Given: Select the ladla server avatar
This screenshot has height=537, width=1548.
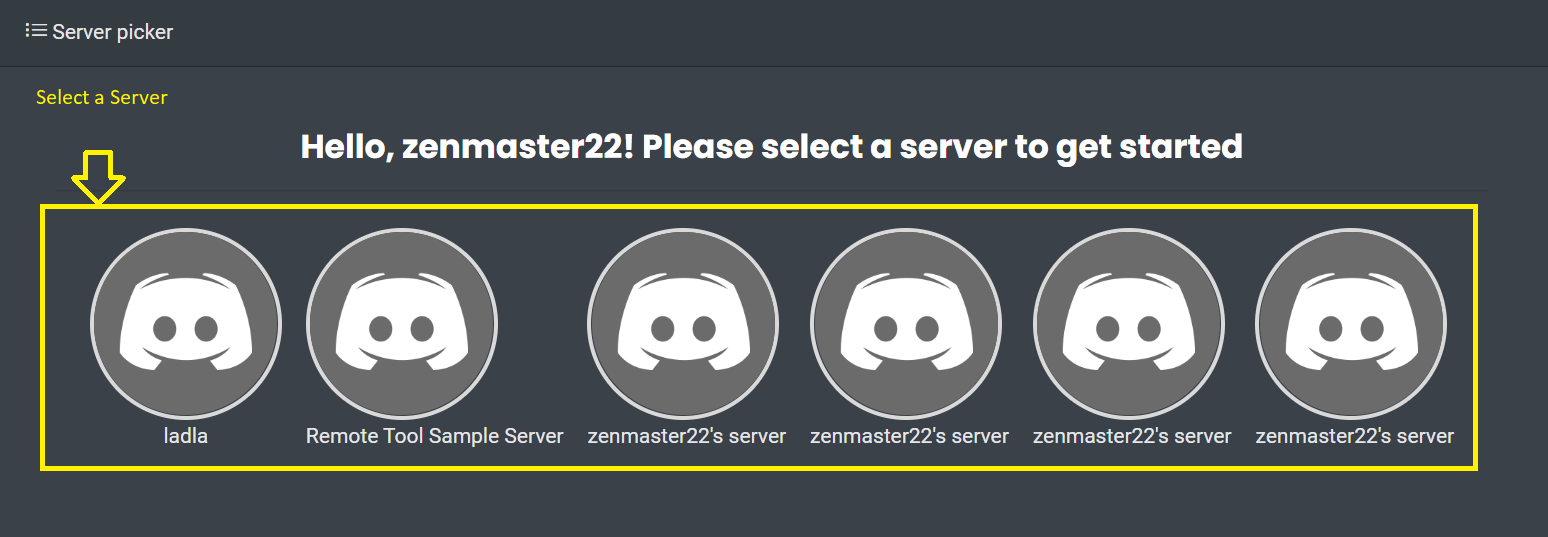Looking at the screenshot, I should coord(186,323).
